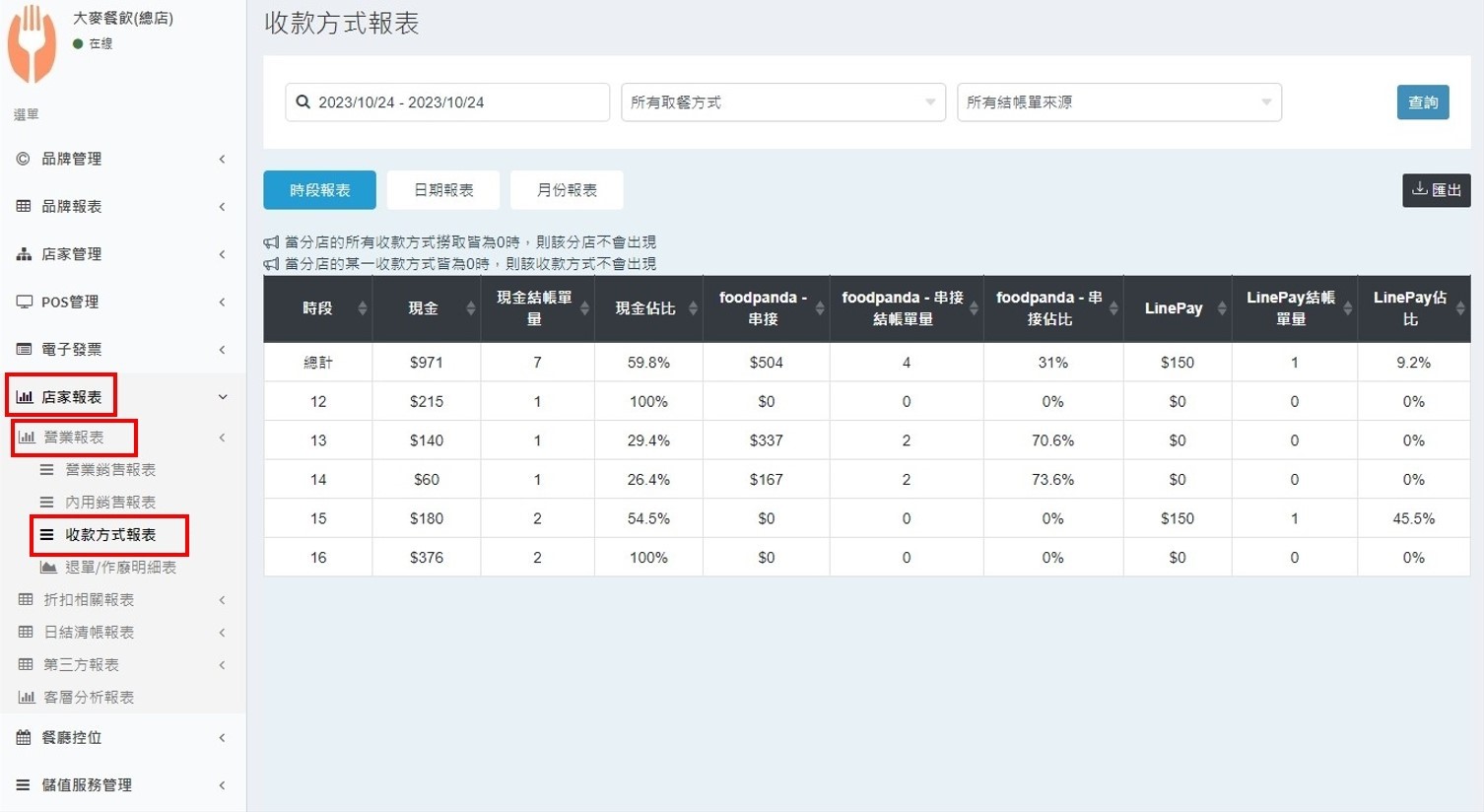Sort table by 現金 column arrows
Screen dimensions: 1484x812
pyautogui.click(x=470, y=308)
